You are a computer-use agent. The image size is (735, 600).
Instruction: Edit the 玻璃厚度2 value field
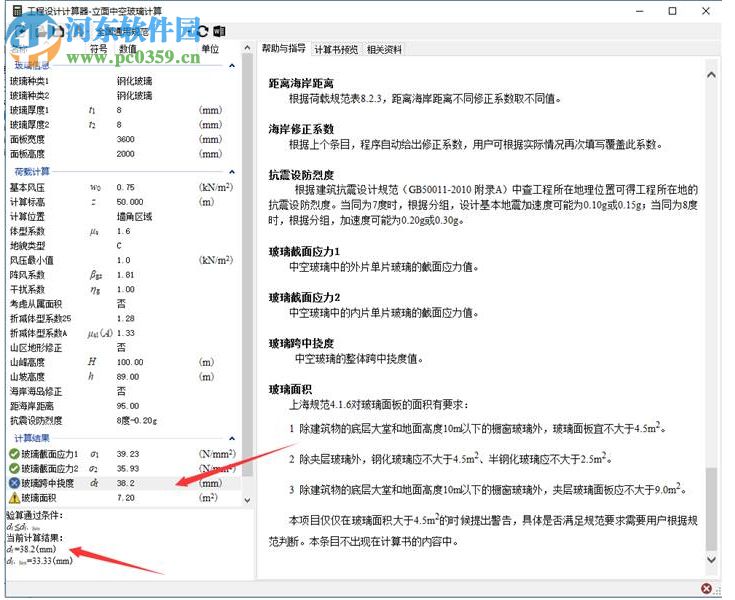tap(119, 125)
